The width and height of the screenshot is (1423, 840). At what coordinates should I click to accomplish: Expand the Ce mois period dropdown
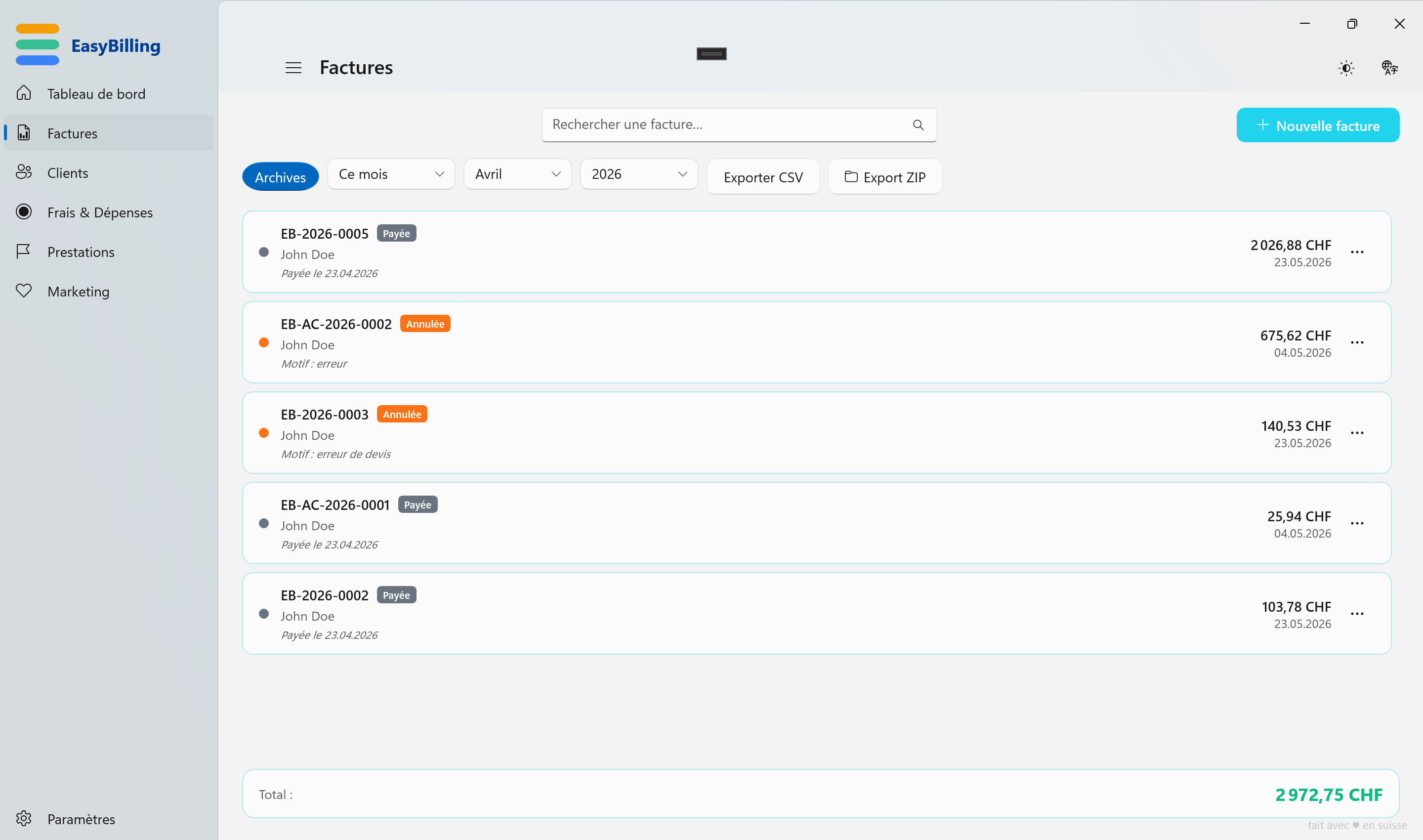[390, 174]
